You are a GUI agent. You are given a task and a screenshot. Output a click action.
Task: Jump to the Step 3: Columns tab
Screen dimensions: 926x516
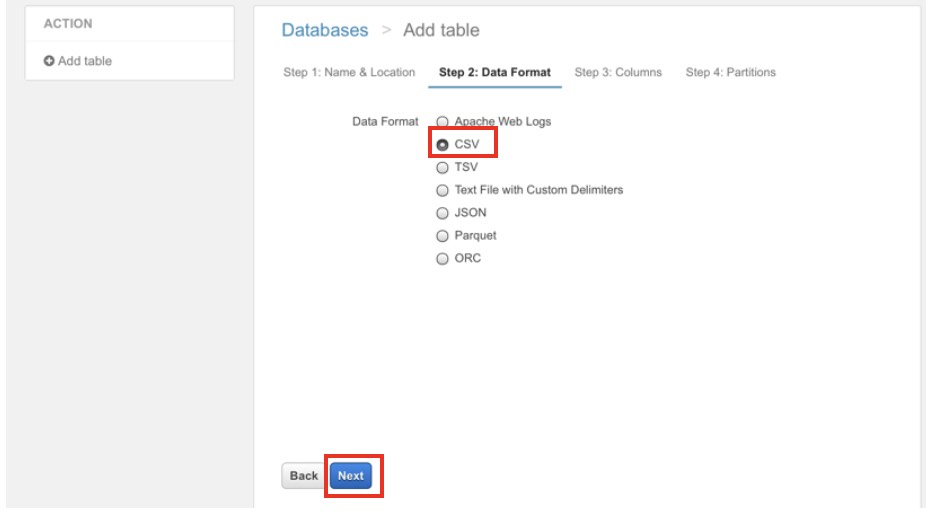point(618,73)
